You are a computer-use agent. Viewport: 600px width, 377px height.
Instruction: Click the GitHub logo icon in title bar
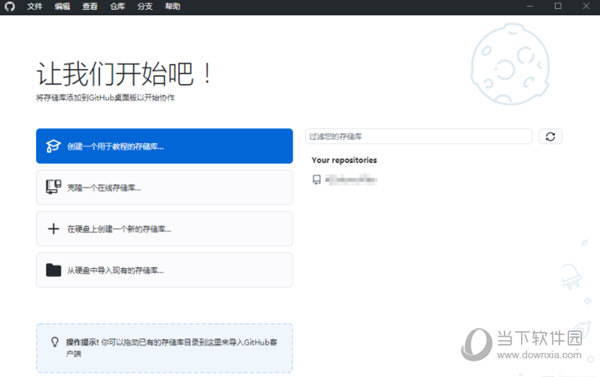coord(10,7)
